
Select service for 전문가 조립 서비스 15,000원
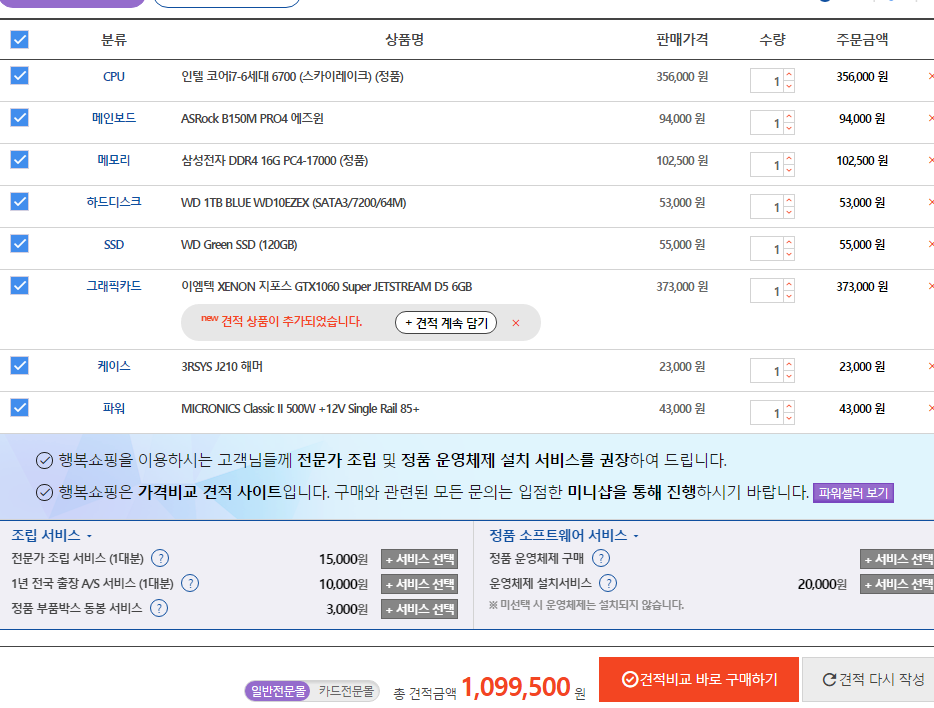coord(419,559)
